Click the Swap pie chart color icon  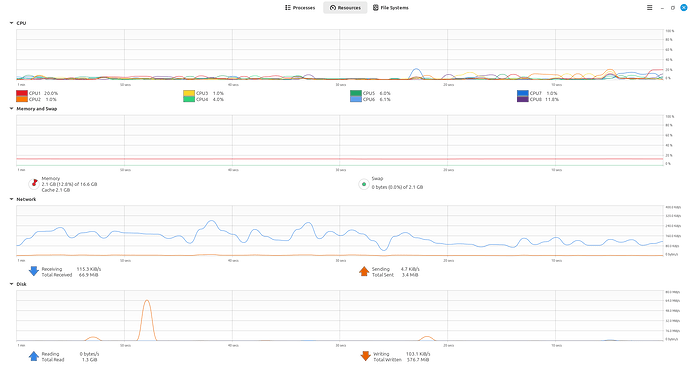point(363,184)
